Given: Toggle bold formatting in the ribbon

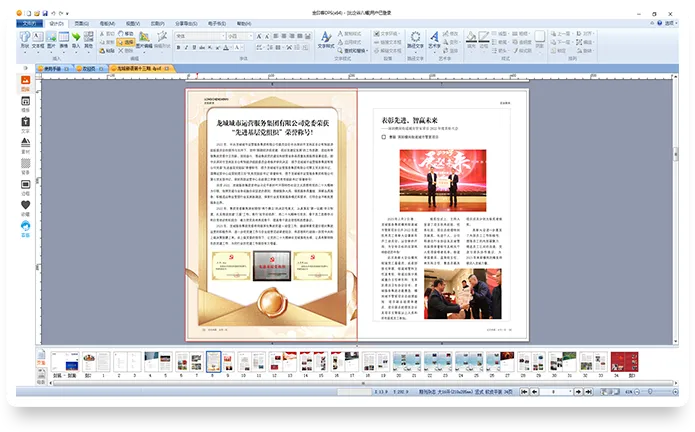Looking at the screenshot, I should (x=179, y=47).
